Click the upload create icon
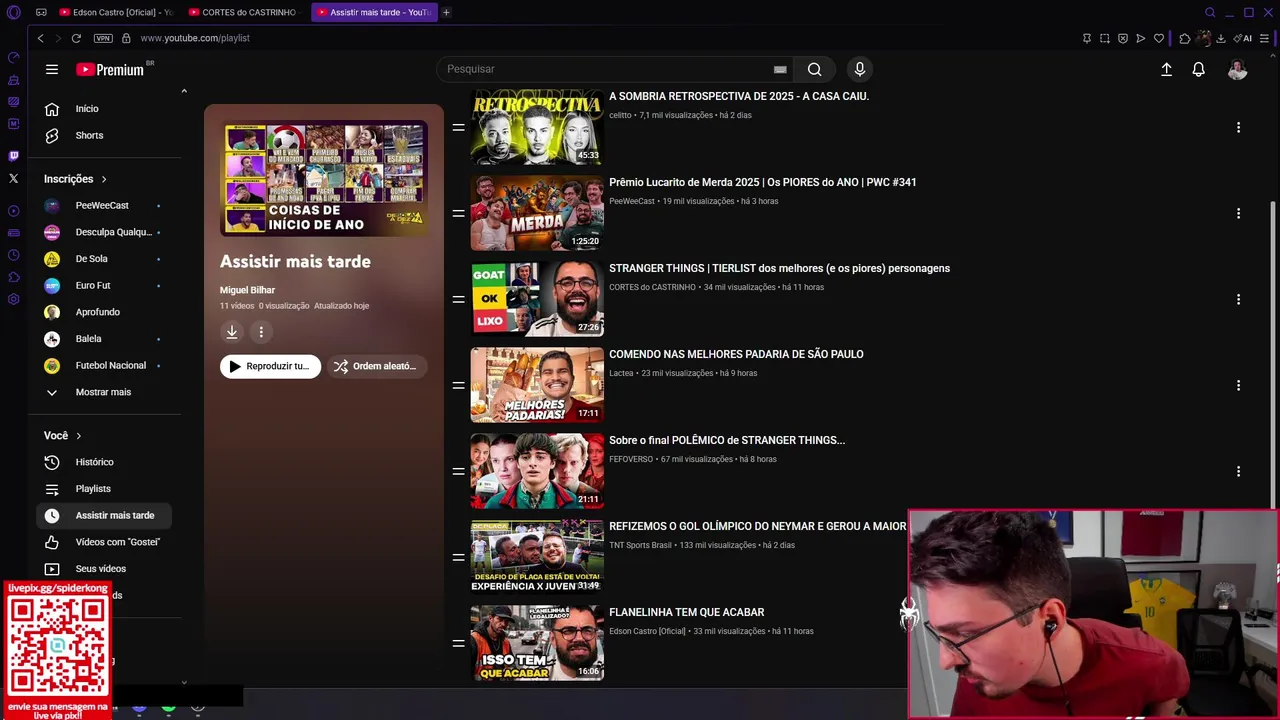The height and width of the screenshot is (720, 1280). click(x=1166, y=69)
